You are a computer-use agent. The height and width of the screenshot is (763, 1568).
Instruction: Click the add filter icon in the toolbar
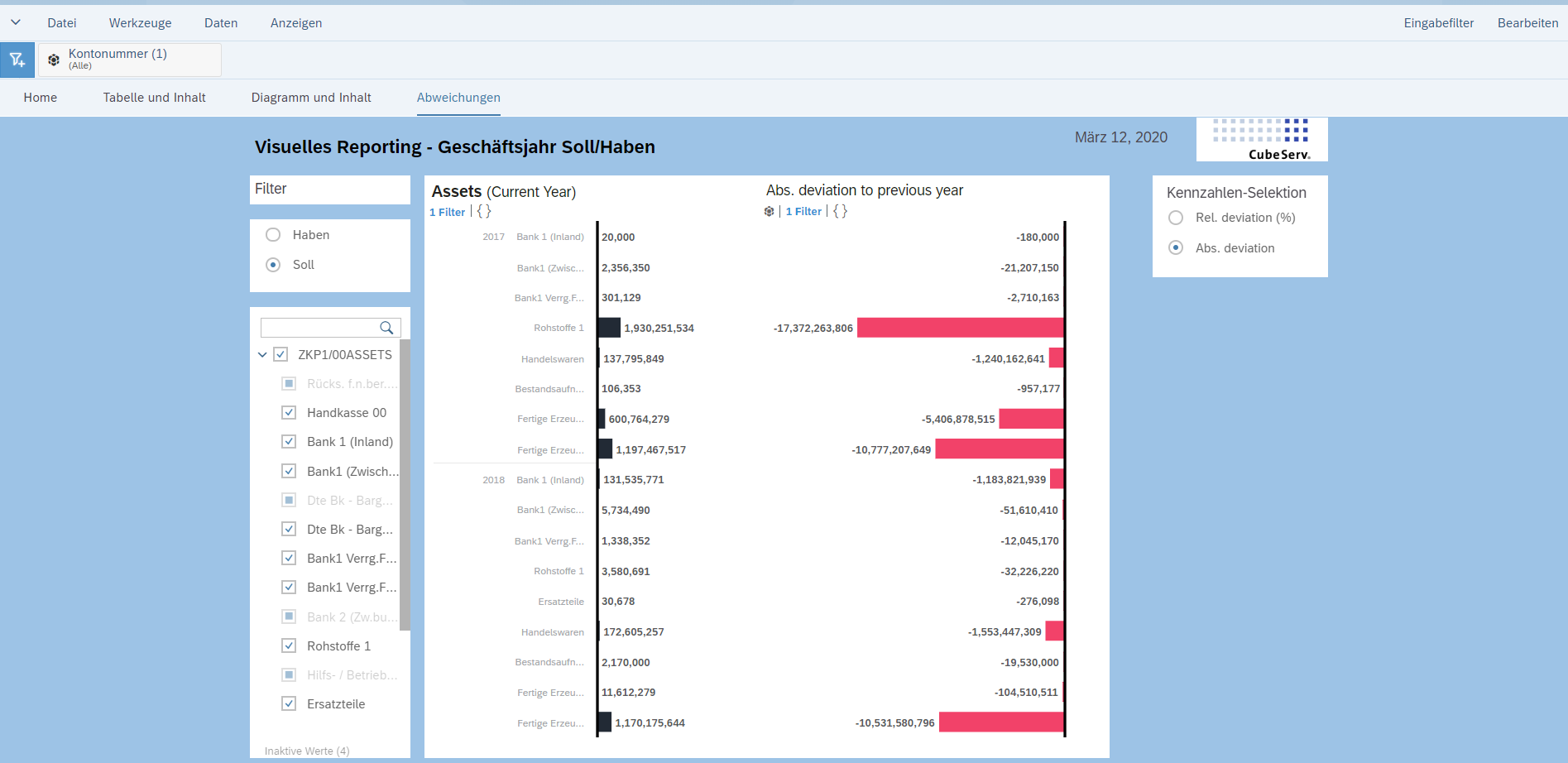click(17, 59)
